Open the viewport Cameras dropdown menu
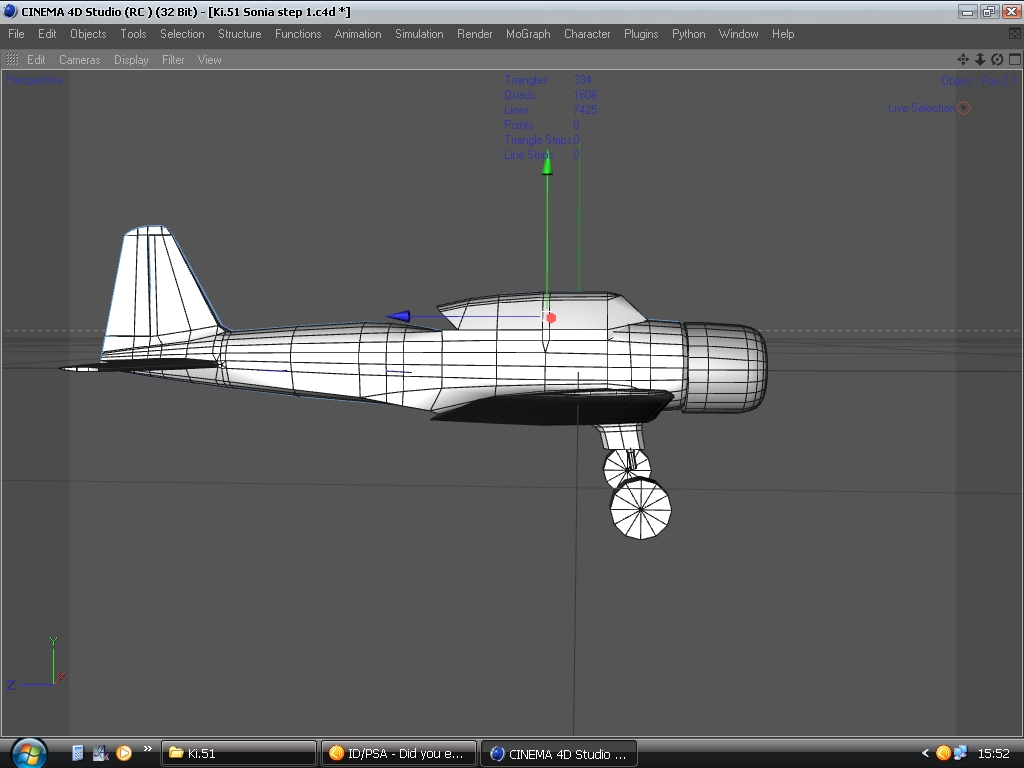Viewport: 1024px width, 768px height. (x=79, y=60)
